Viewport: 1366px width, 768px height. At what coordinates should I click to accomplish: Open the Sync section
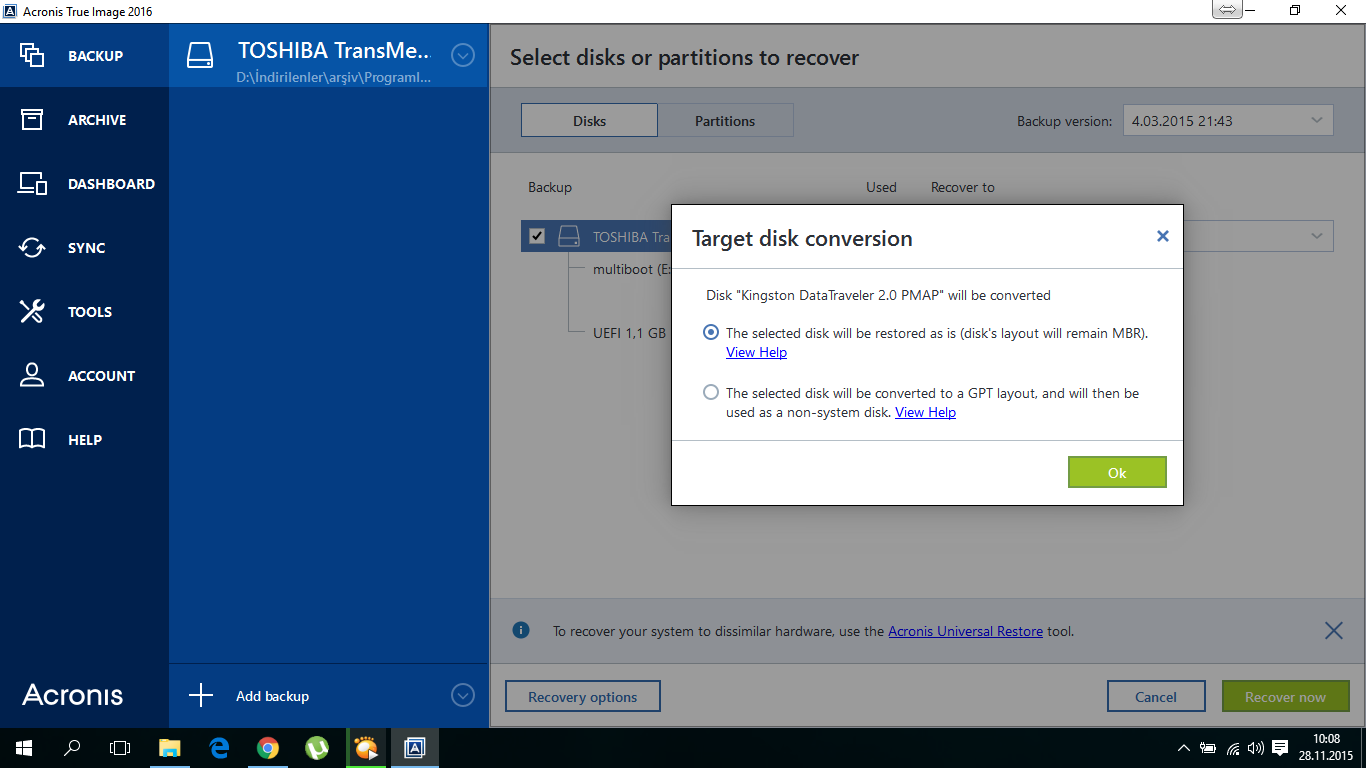84,248
